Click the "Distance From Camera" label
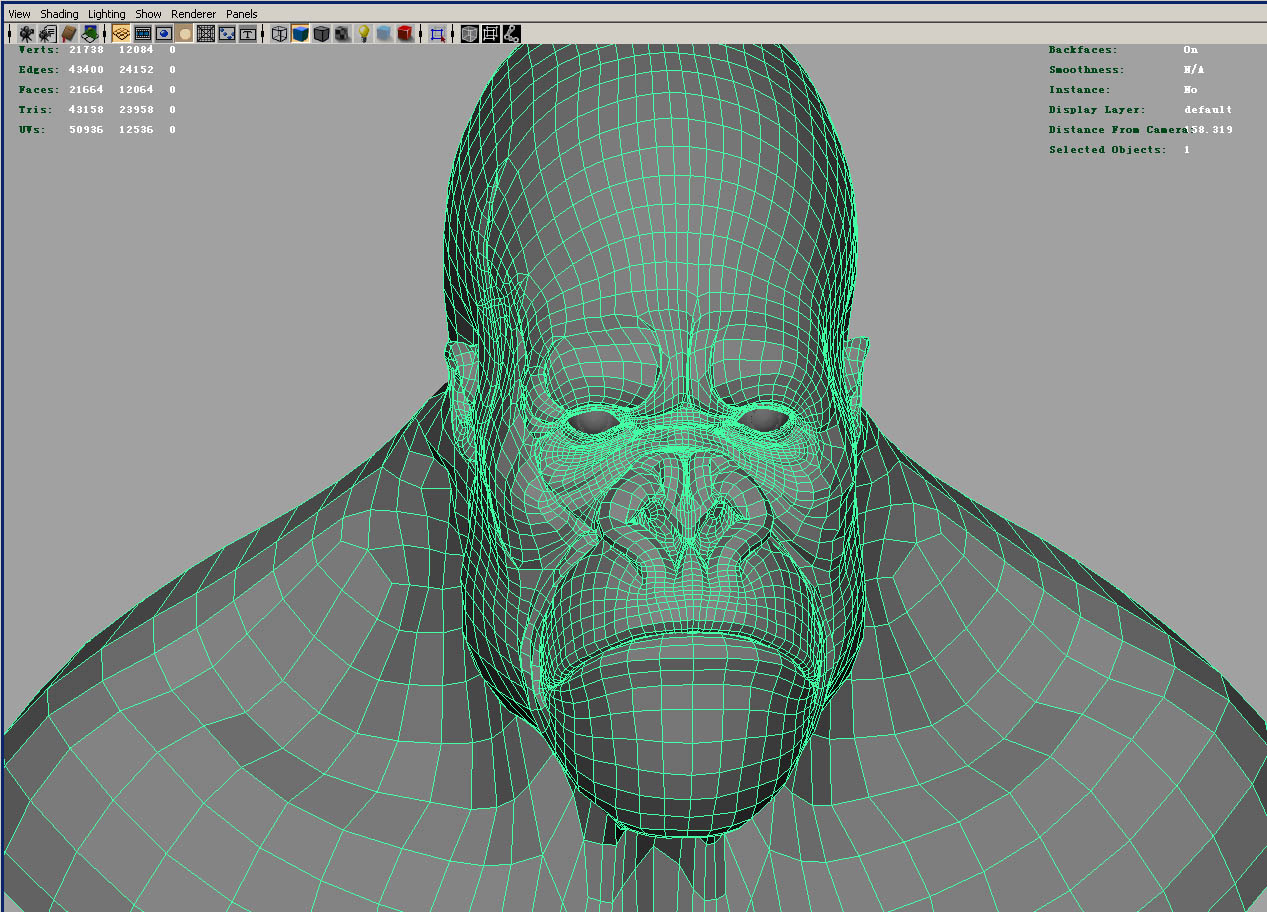This screenshot has width=1267, height=912. [1118, 130]
